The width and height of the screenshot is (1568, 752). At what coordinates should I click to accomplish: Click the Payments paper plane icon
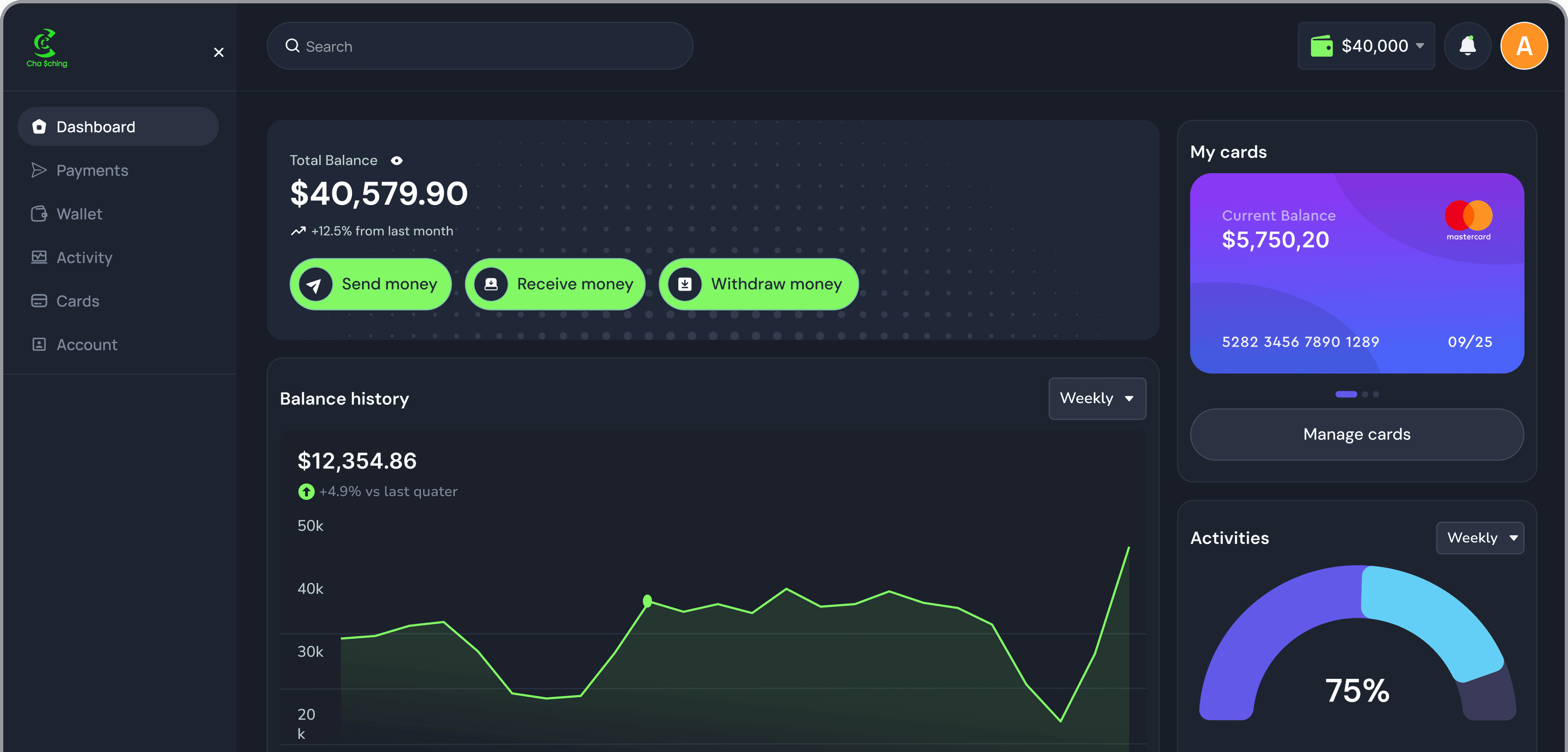coord(39,170)
